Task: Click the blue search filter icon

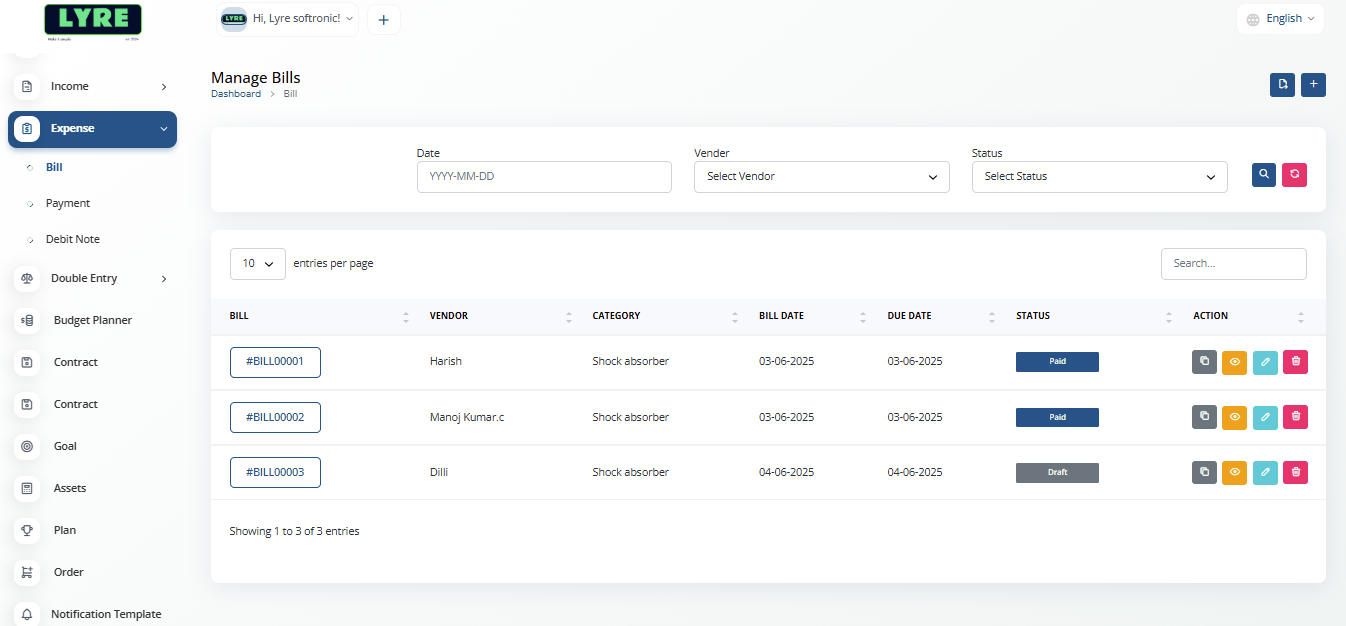Action: click(1264, 174)
